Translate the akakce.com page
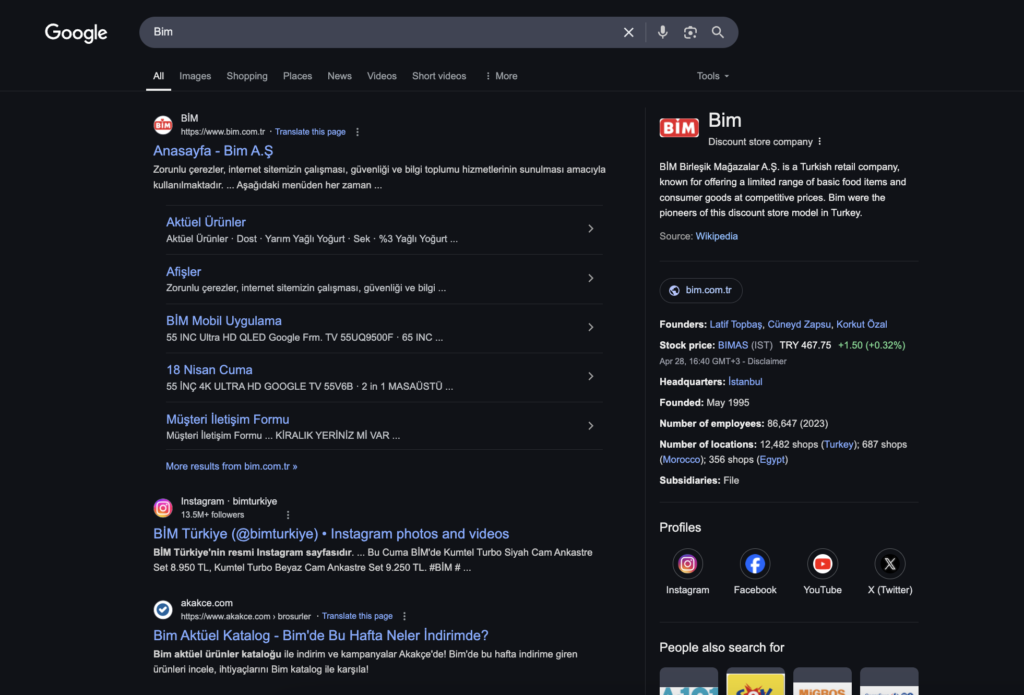The width and height of the screenshot is (1024, 695). [357, 616]
